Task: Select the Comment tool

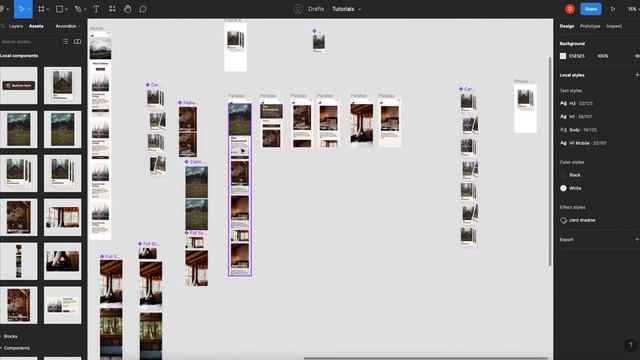Action: coord(143,9)
